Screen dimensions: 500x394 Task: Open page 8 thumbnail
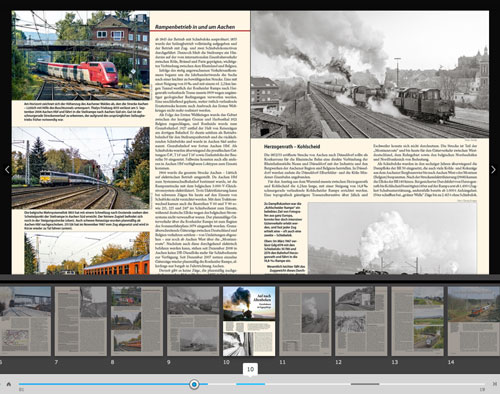[x=137, y=321]
